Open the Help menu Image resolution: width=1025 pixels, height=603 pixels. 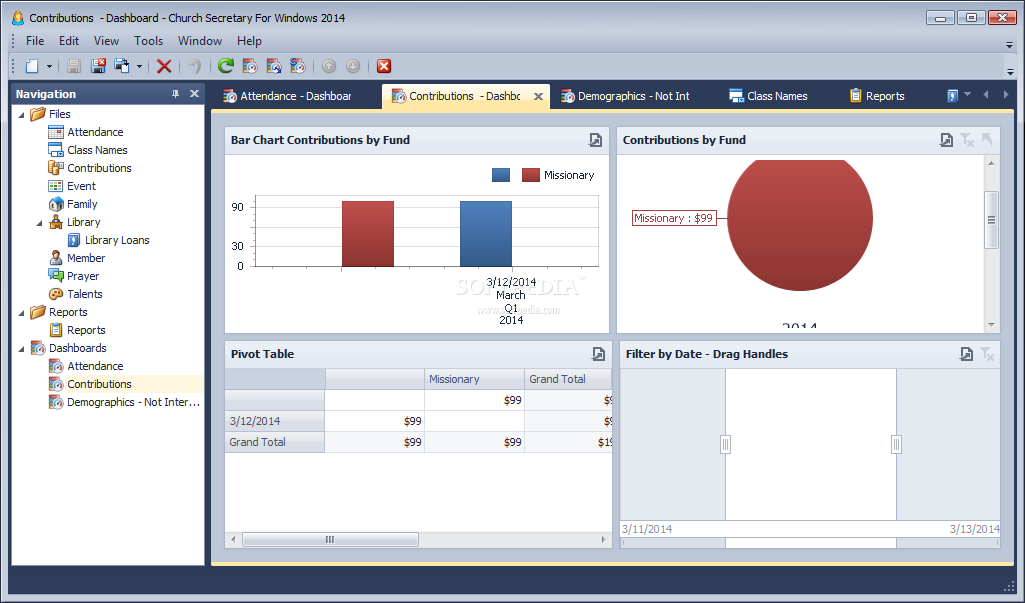(249, 41)
